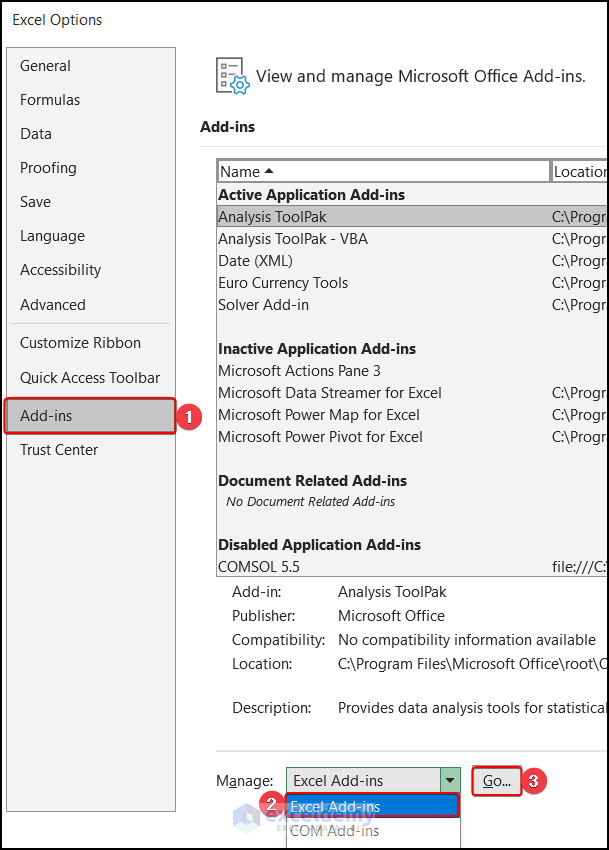Open Customize Ribbon settings
Screen dimensions: 609x850
(80, 343)
